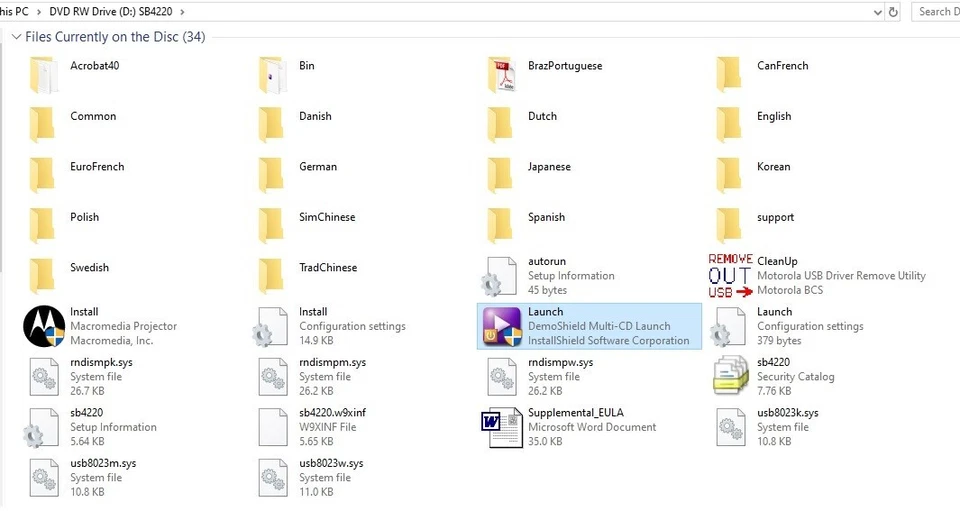Select the sb4220.w9xinf file icon

coord(273,427)
